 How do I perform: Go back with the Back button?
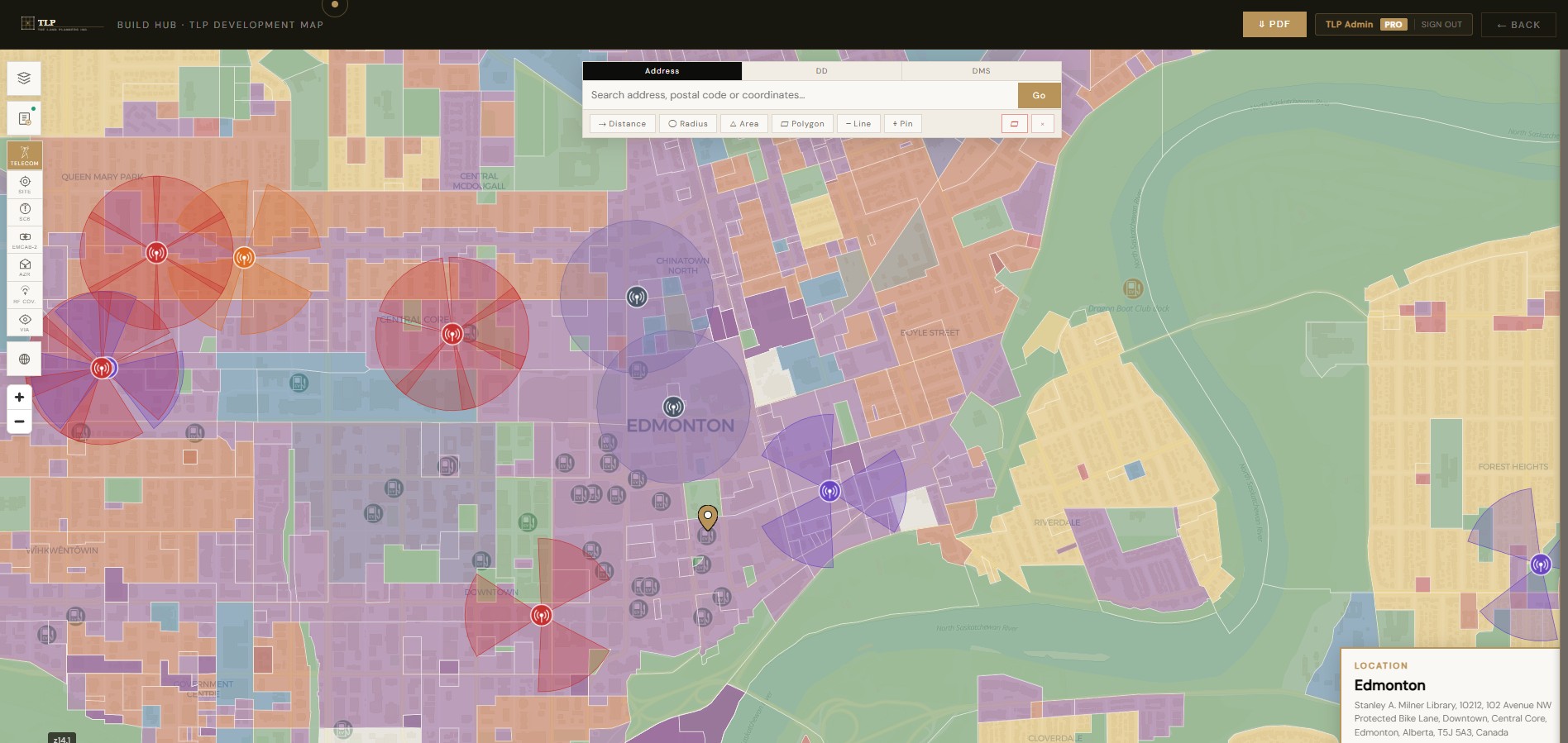1518,25
